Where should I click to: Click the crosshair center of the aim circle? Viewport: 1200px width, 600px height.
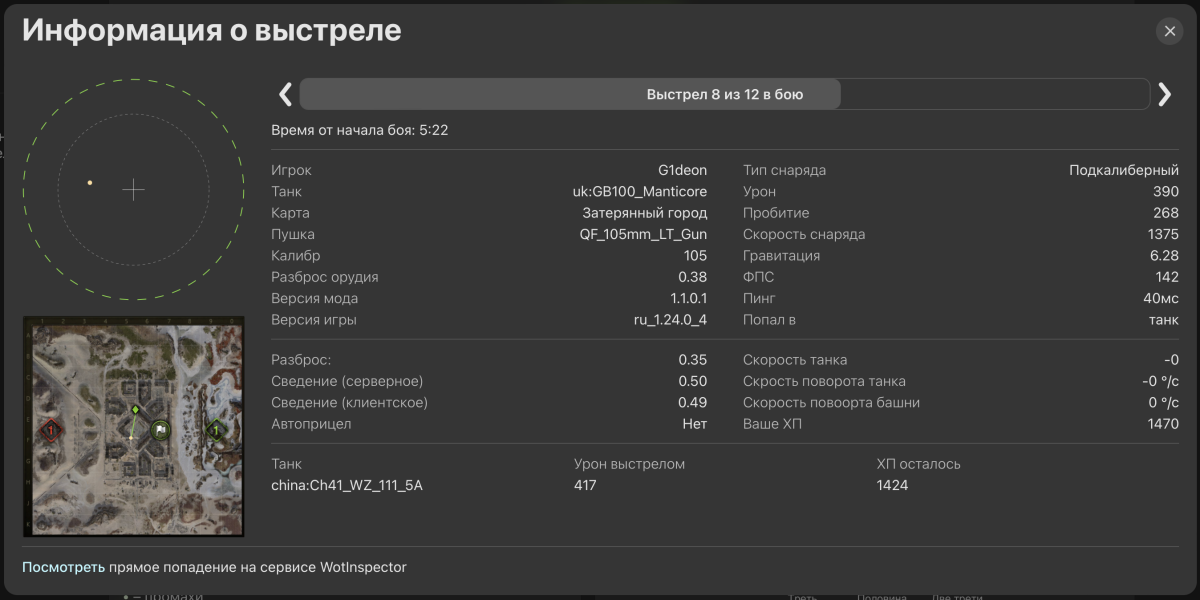(133, 190)
